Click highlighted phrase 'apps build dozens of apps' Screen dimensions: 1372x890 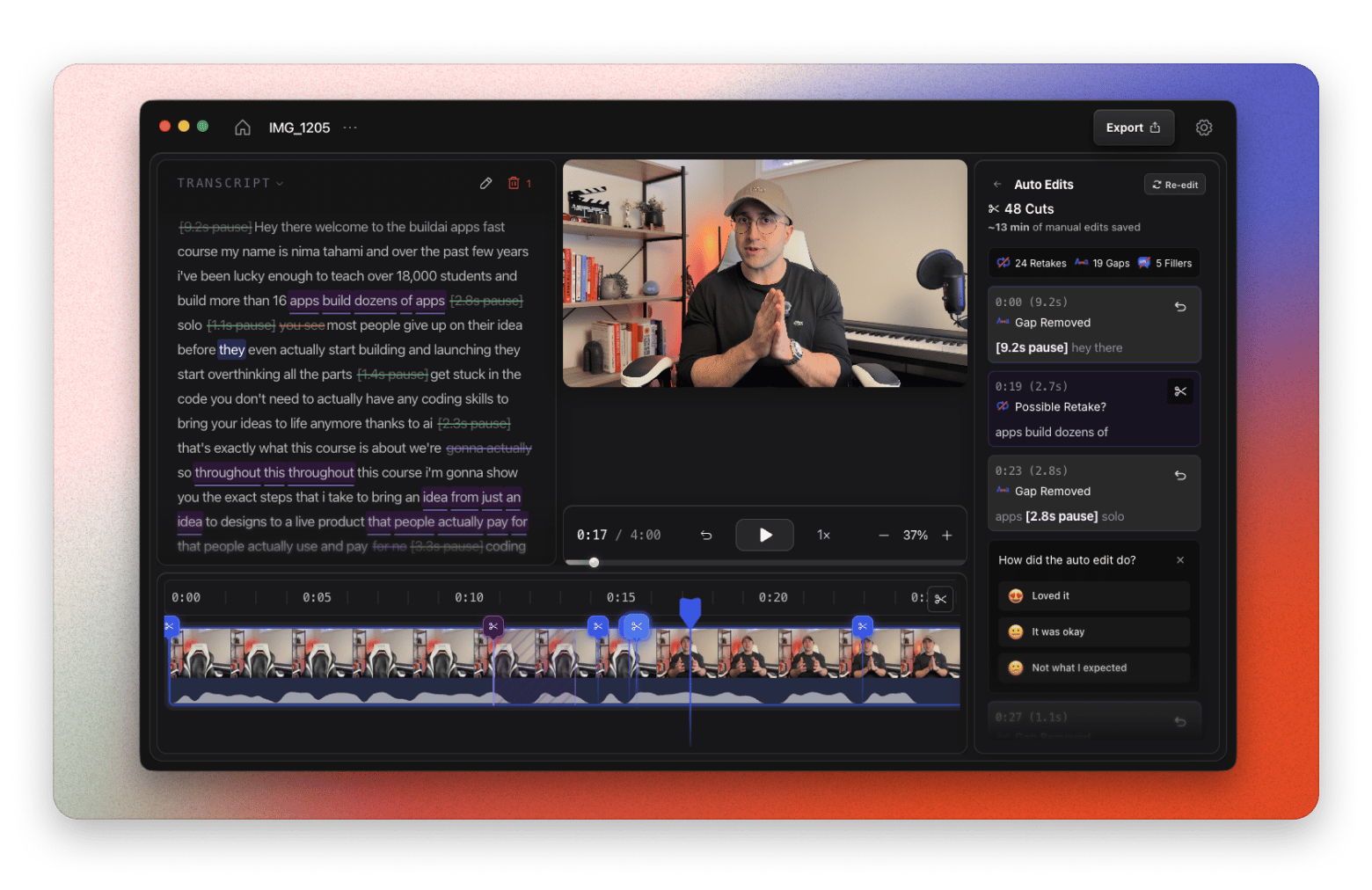point(367,301)
